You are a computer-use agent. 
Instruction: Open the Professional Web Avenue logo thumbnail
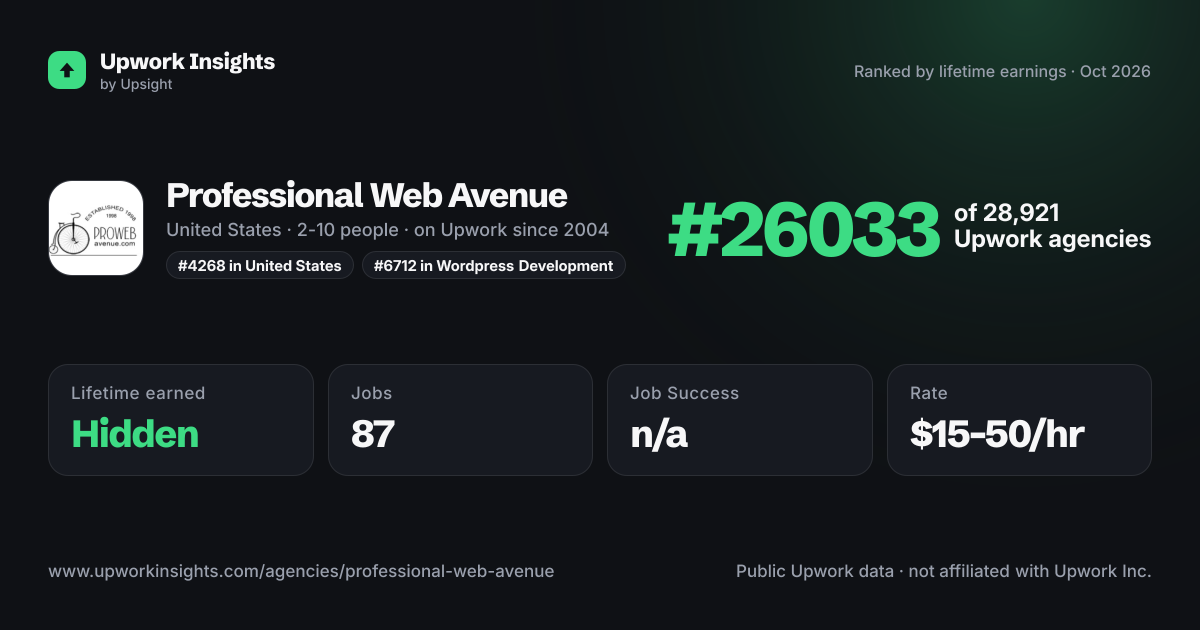click(96, 228)
